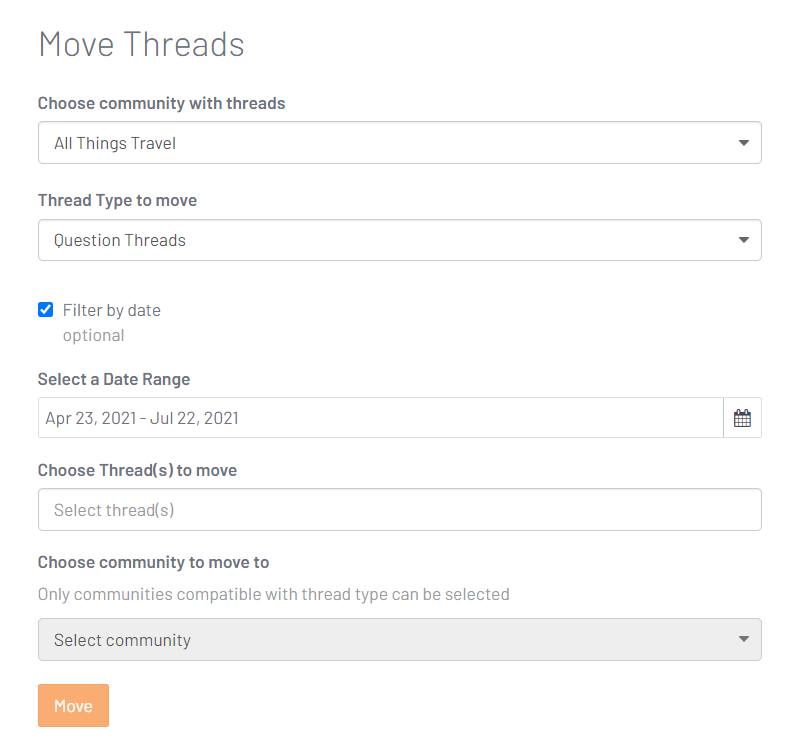Open the All Things Travel community dropdown
Image resolution: width=789 pixels, height=756 pixels.
point(400,142)
